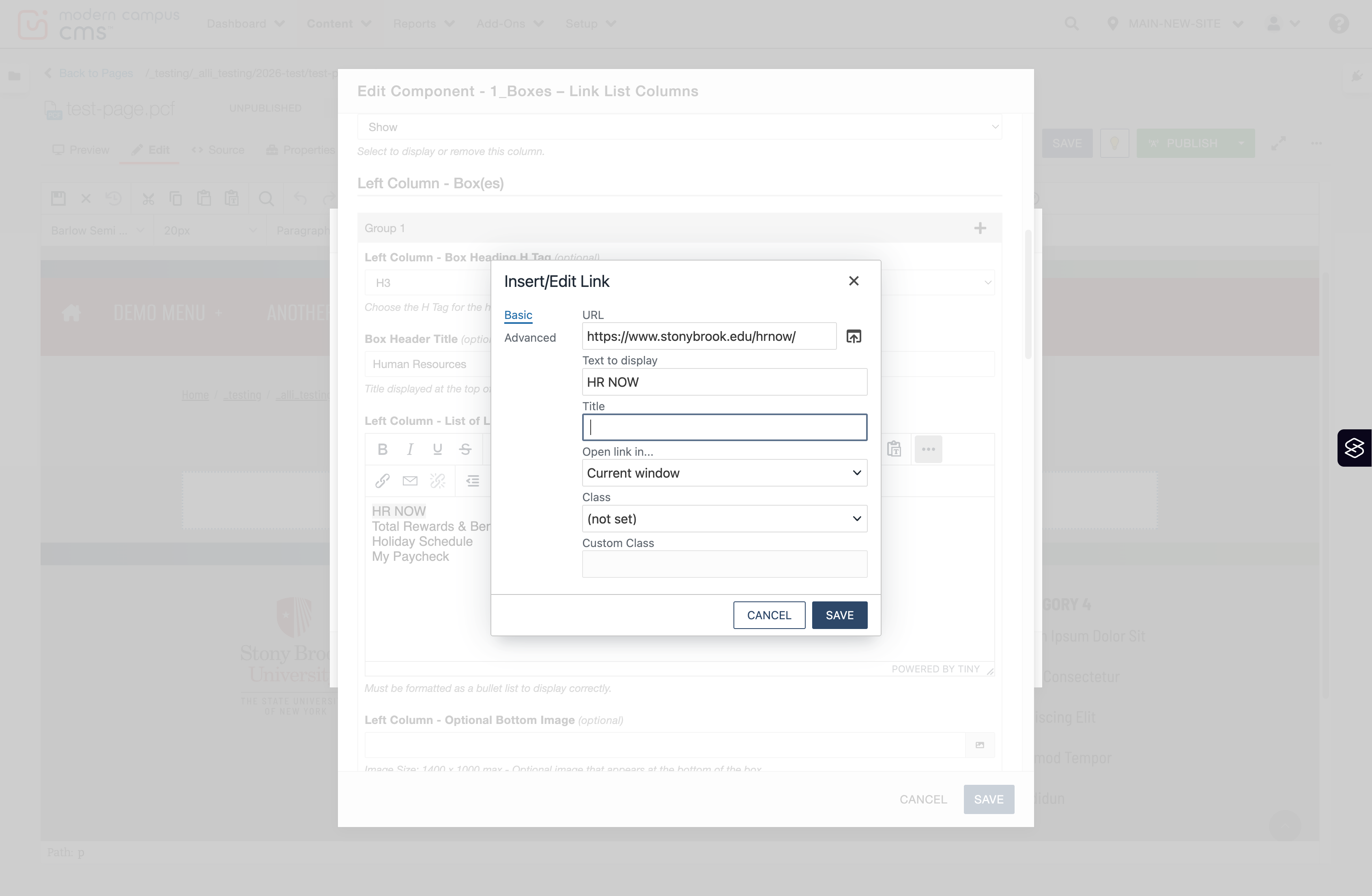Image resolution: width=1372 pixels, height=896 pixels.
Task: Open the Class dropdown showing (not set)
Action: pyautogui.click(x=725, y=518)
